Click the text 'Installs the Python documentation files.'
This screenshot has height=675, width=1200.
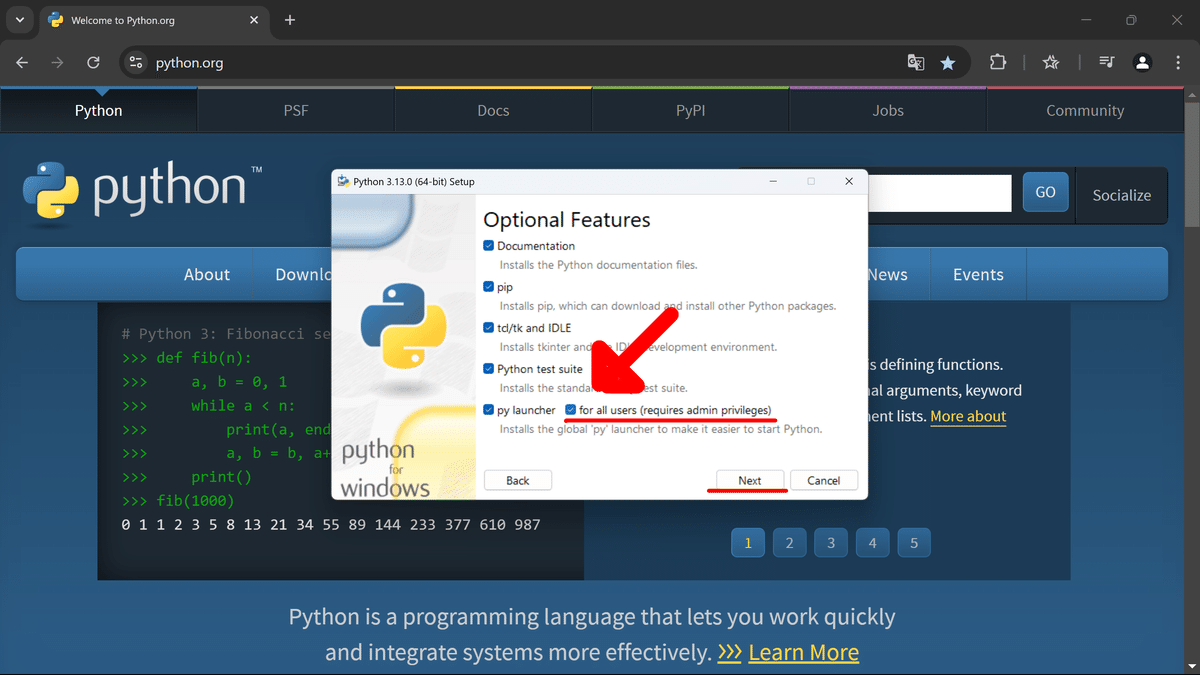click(x=598, y=265)
